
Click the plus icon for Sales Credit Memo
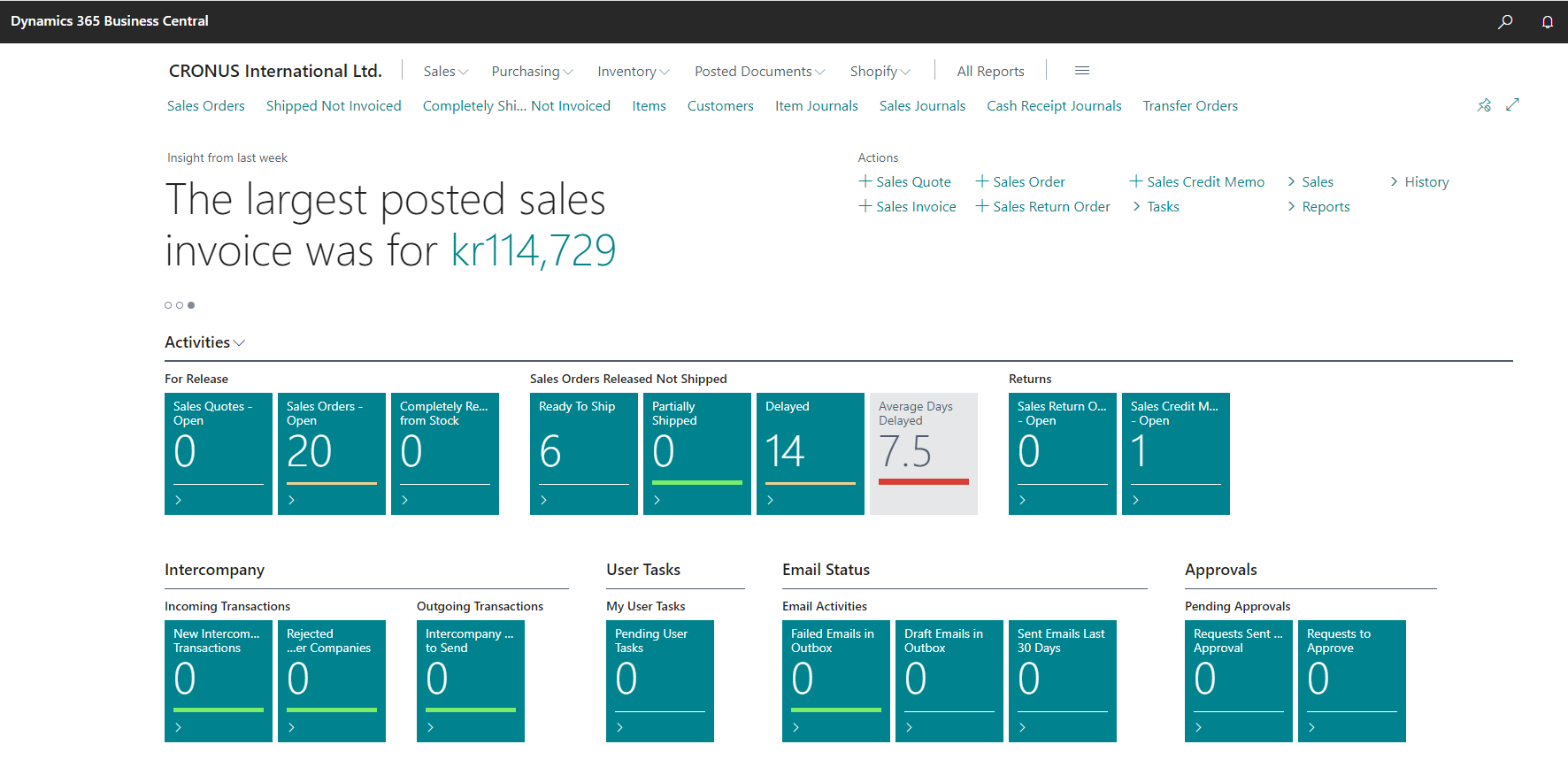(x=1136, y=181)
